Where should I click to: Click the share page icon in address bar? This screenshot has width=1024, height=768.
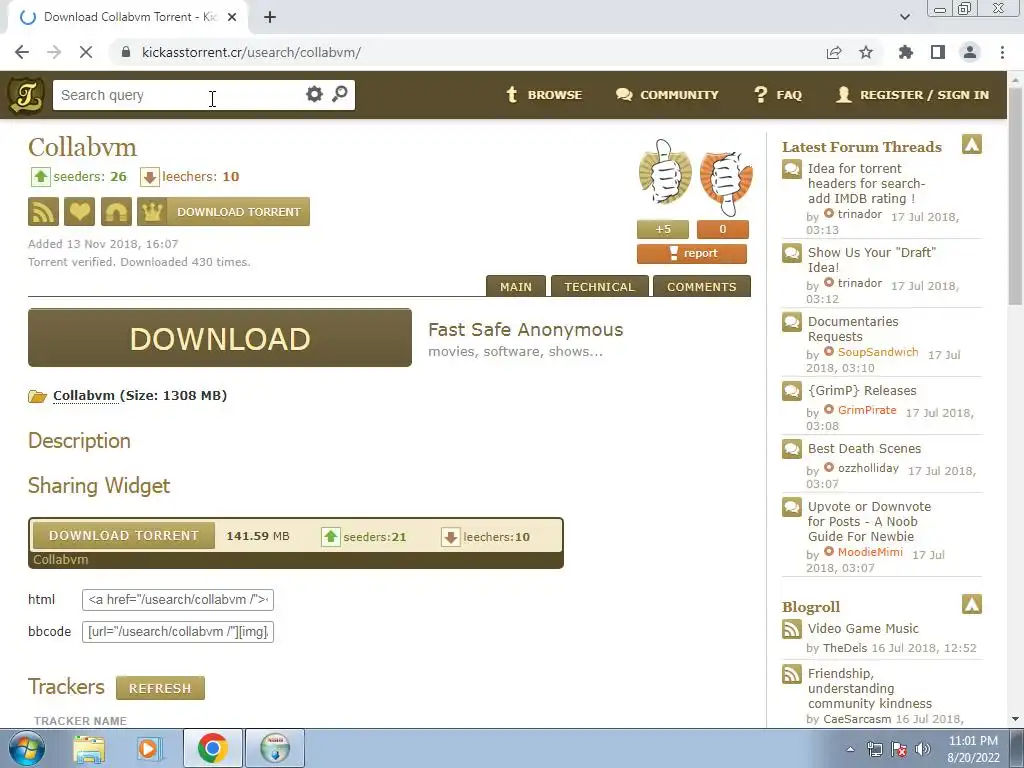click(834, 52)
